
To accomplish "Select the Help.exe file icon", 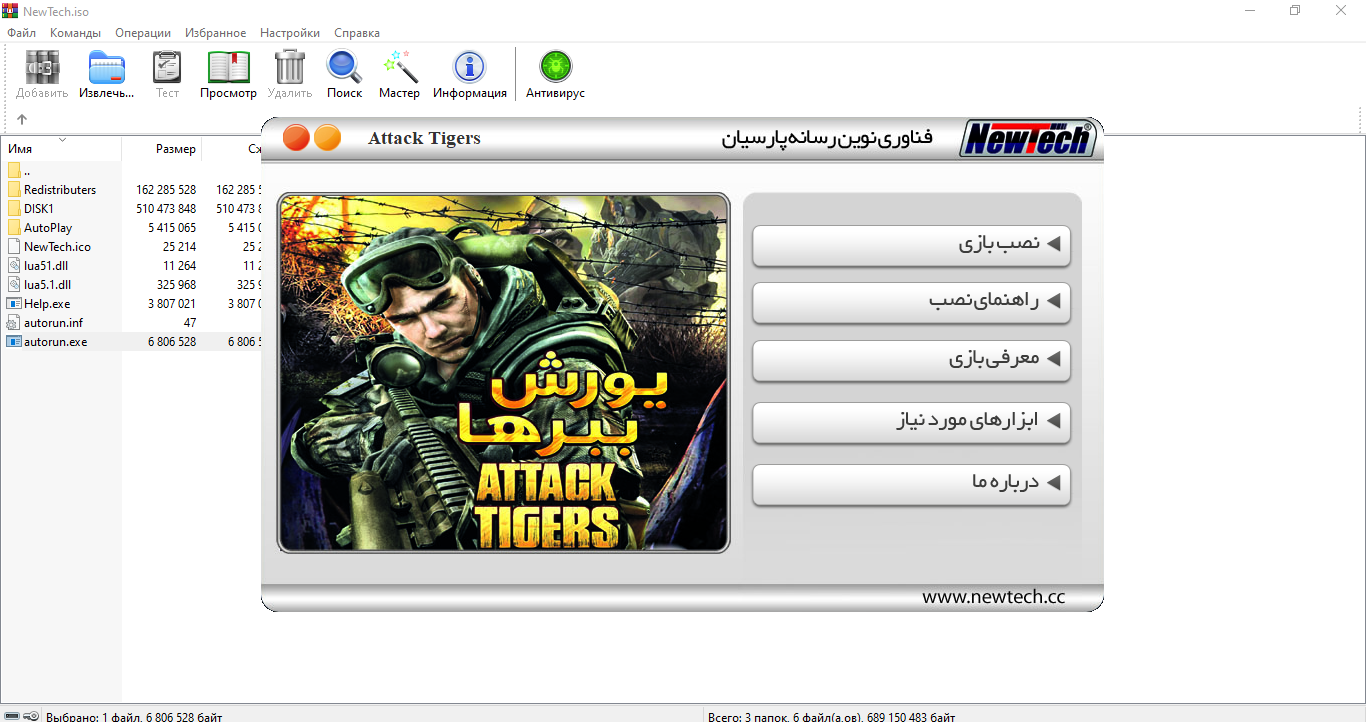I will point(14,304).
